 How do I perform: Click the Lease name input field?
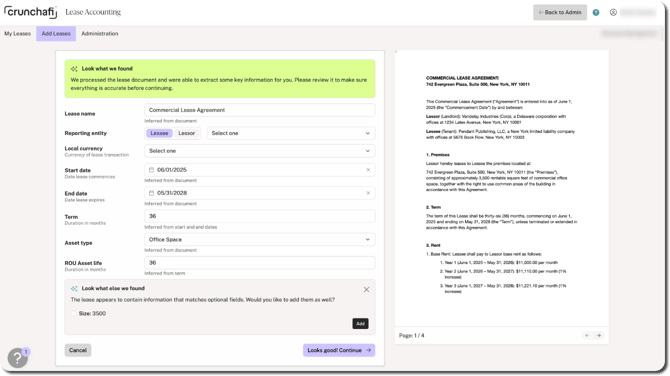pyautogui.click(x=260, y=110)
